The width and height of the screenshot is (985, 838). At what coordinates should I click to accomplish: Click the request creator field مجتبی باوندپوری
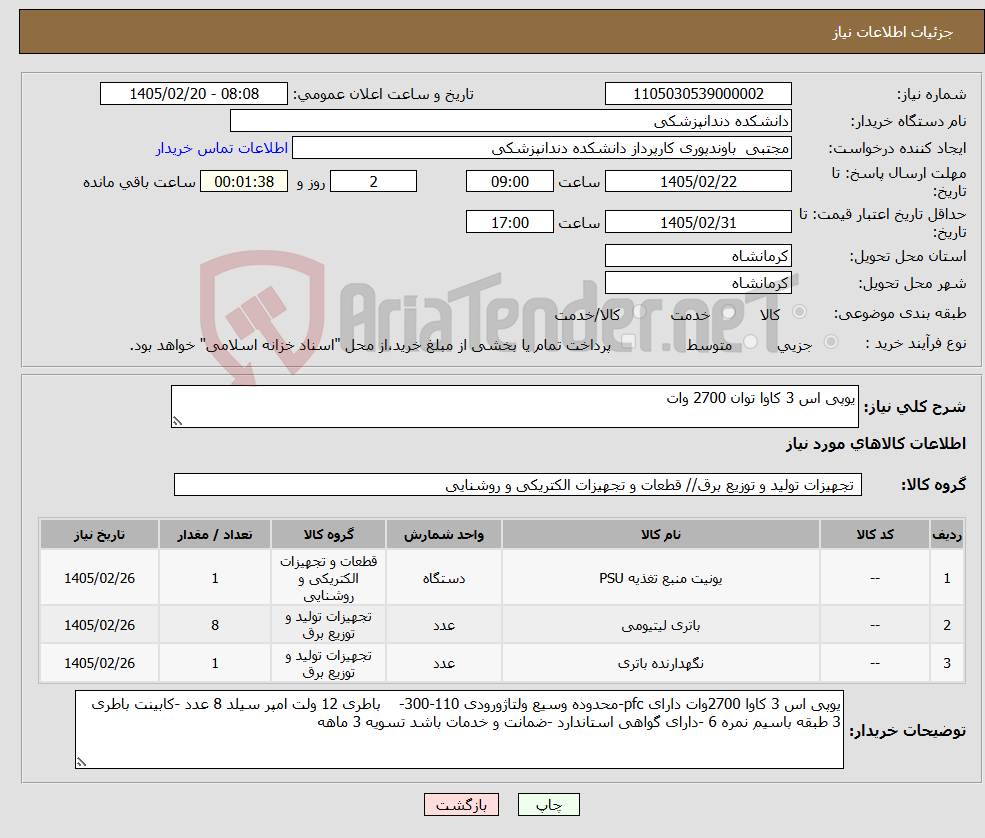coord(541,148)
